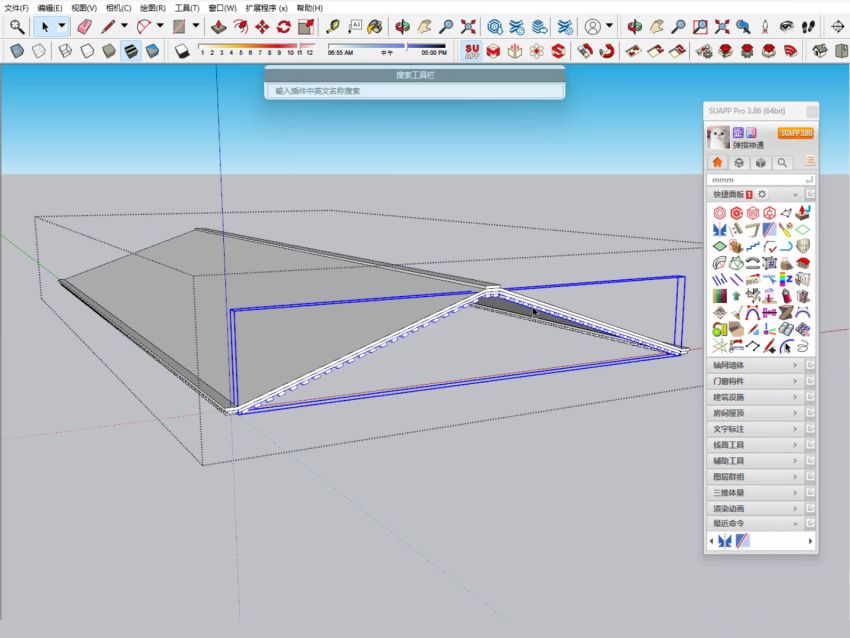Click the red roof icon in SUAPP panel
The width and height of the screenshot is (850, 638).
[x=802, y=263]
